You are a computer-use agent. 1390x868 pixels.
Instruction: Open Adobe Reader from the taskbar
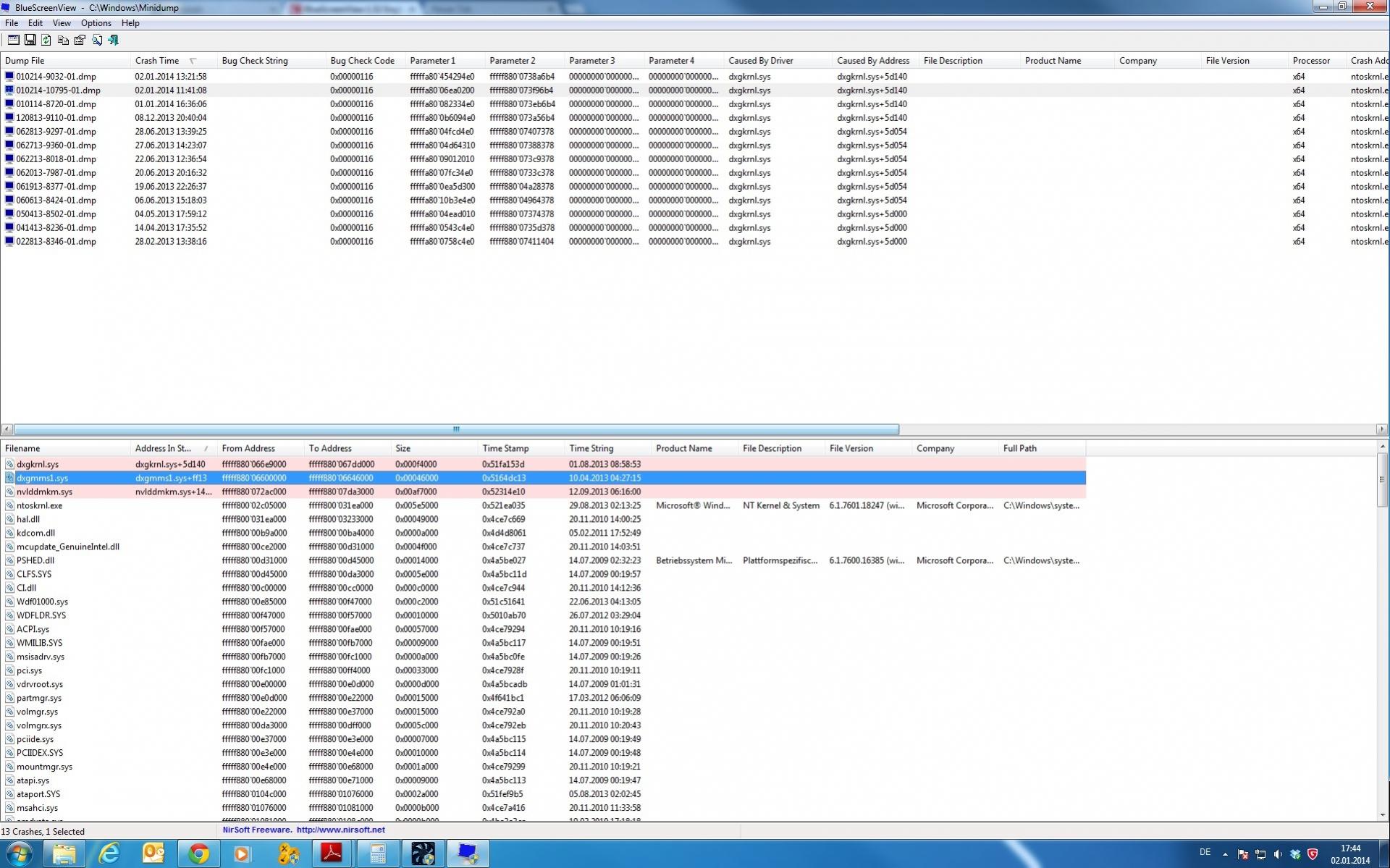332,854
